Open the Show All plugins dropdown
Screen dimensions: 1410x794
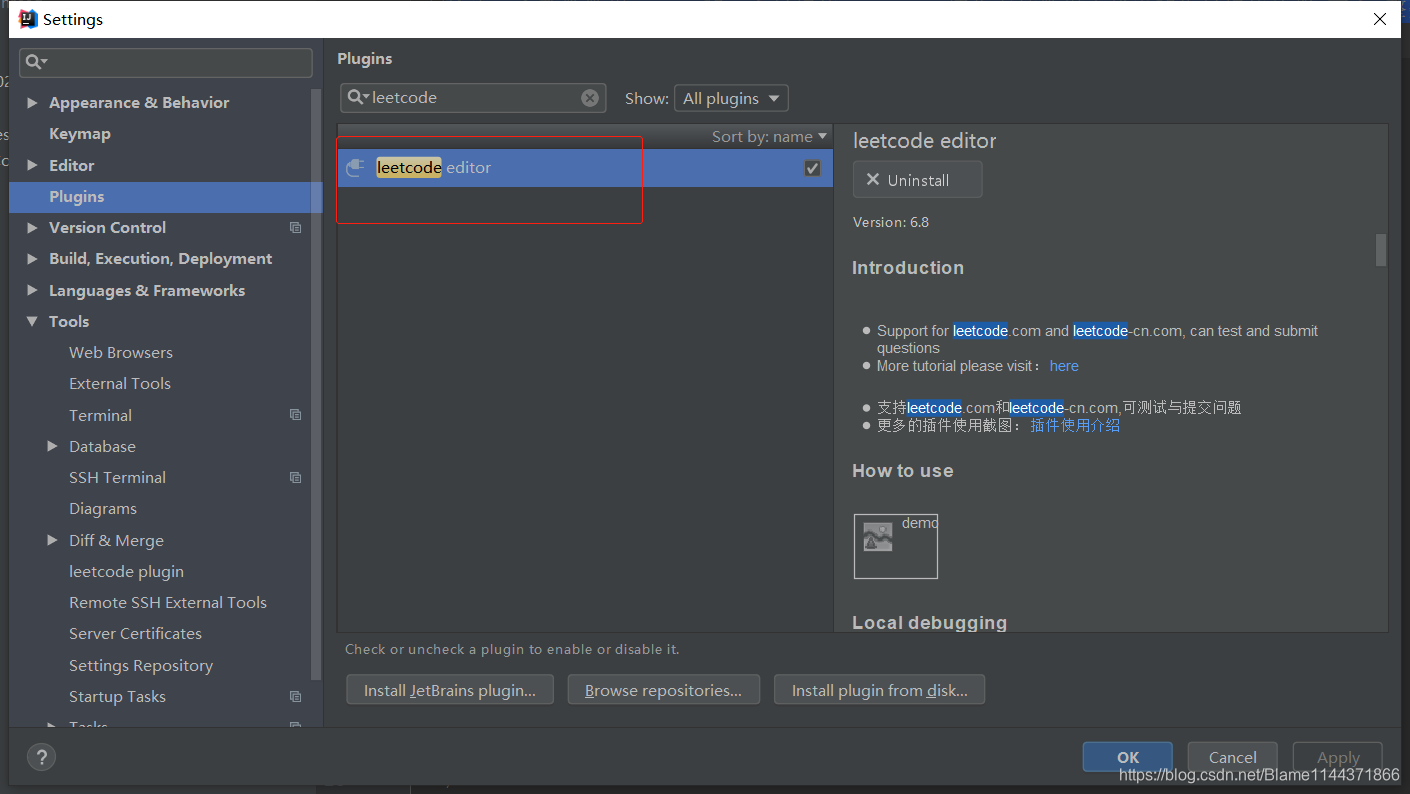pyautogui.click(x=731, y=98)
